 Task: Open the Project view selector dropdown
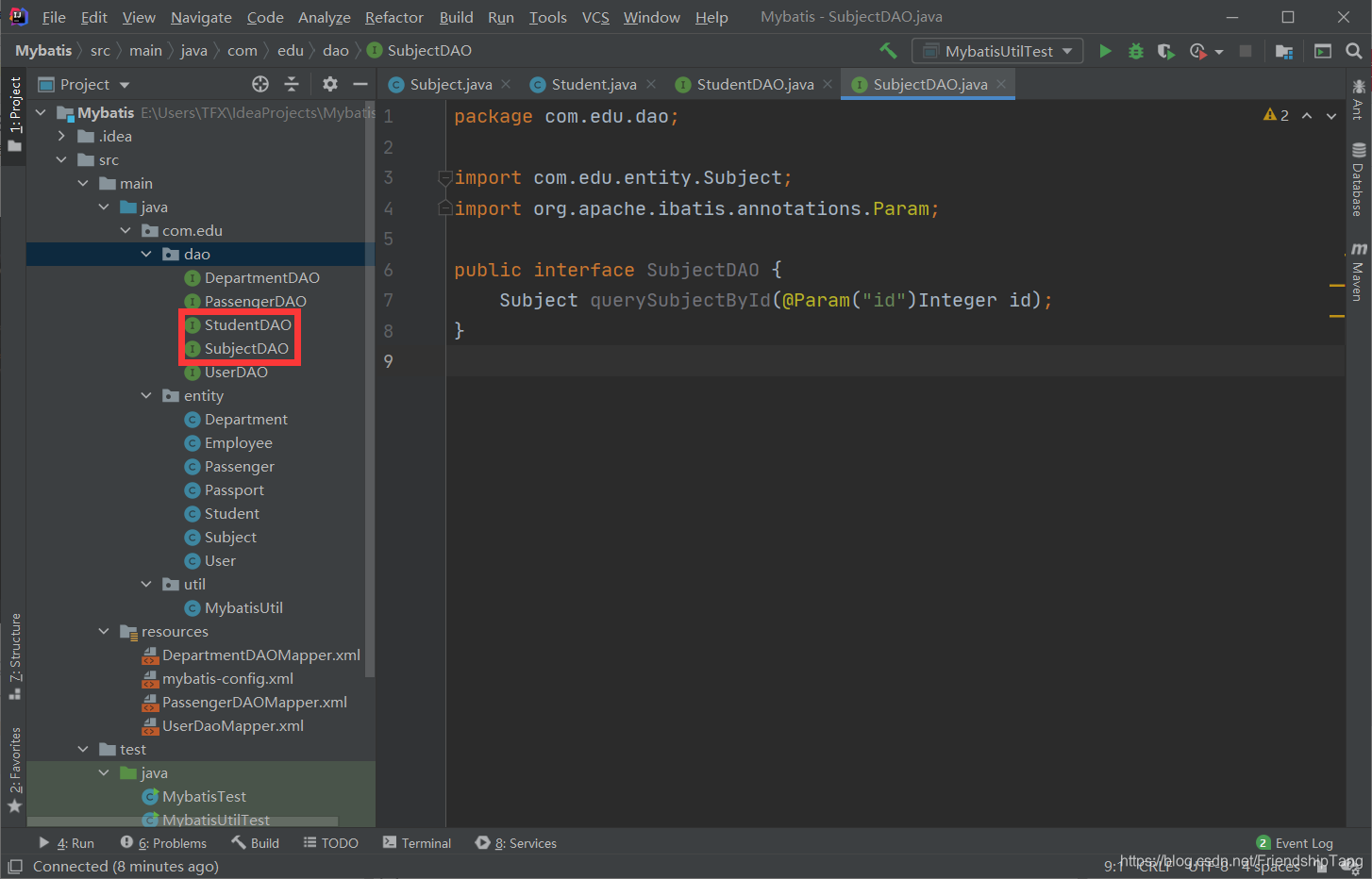(85, 84)
